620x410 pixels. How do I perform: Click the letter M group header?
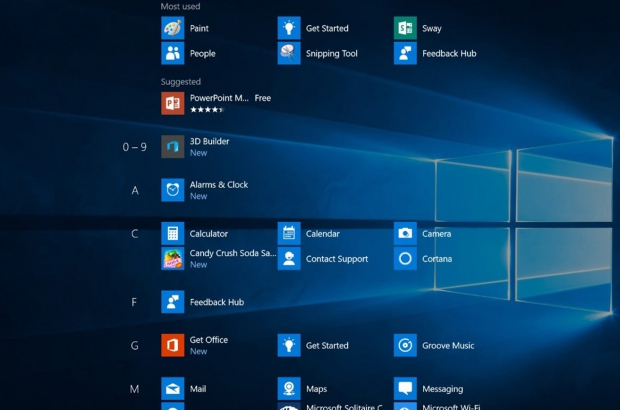pyautogui.click(x=134, y=389)
